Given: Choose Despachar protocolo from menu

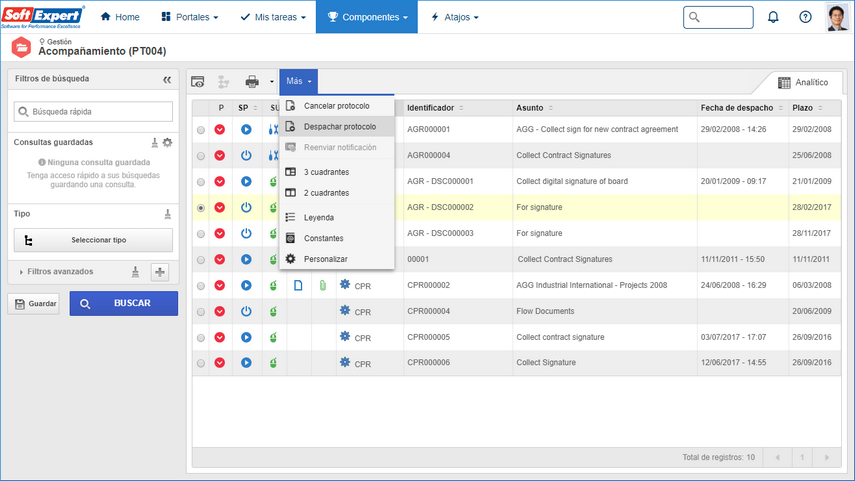Looking at the screenshot, I should pos(336,127).
